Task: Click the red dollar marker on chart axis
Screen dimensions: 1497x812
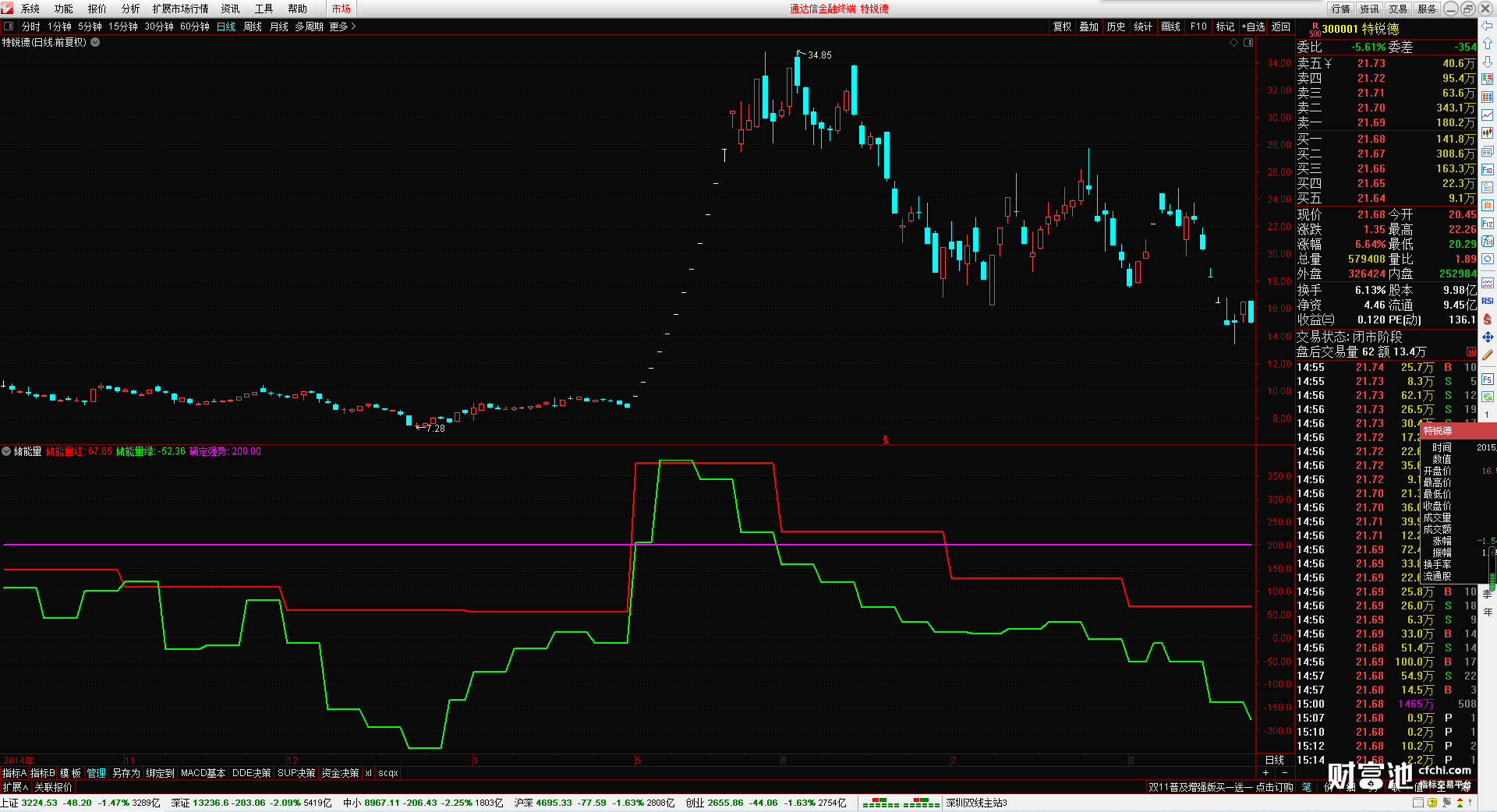Action: (x=886, y=440)
